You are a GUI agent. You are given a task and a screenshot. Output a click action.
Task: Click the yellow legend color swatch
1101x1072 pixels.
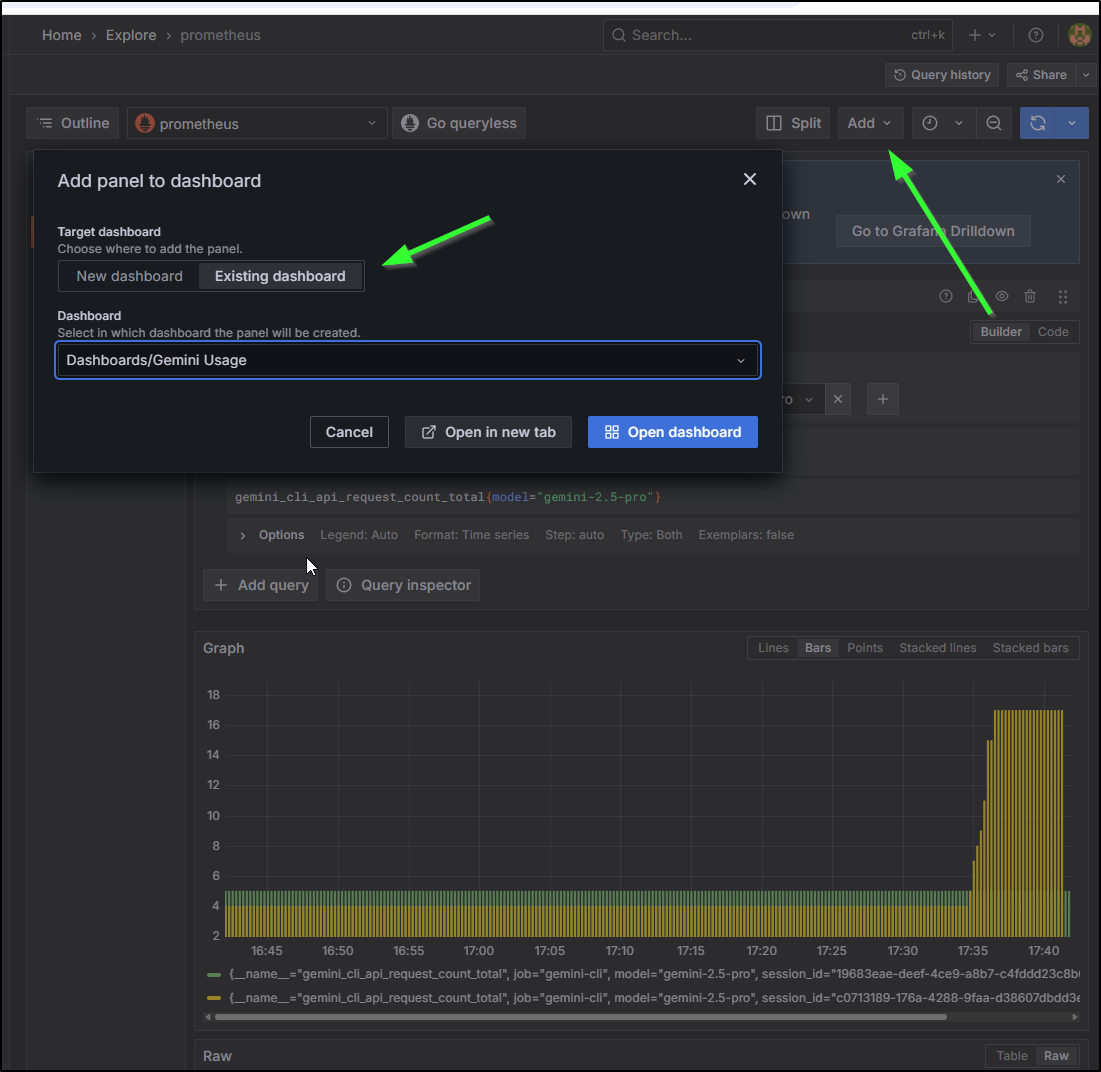click(x=214, y=998)
